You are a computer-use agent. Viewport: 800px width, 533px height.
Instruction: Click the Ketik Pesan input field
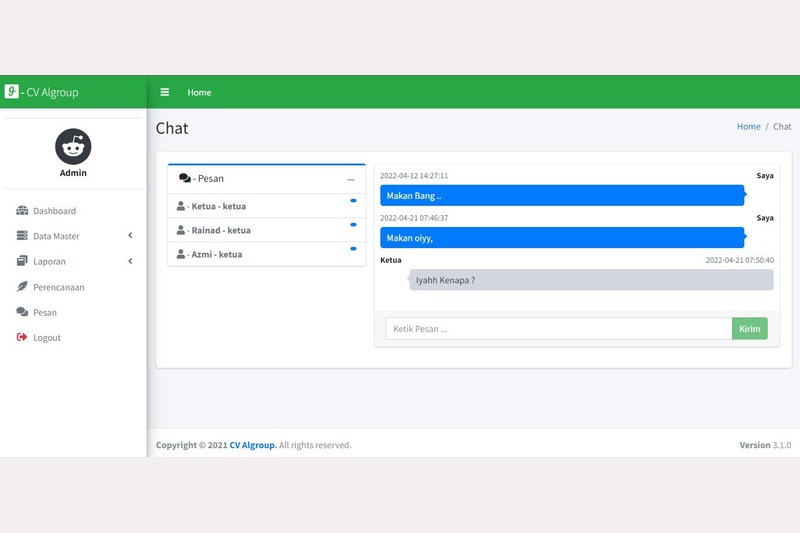point(558,329)
